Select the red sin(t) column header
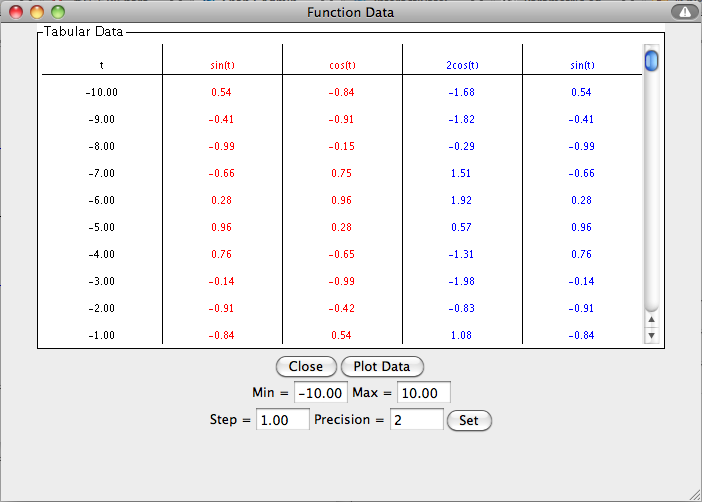Screen dimensions: 702x502 222,65
